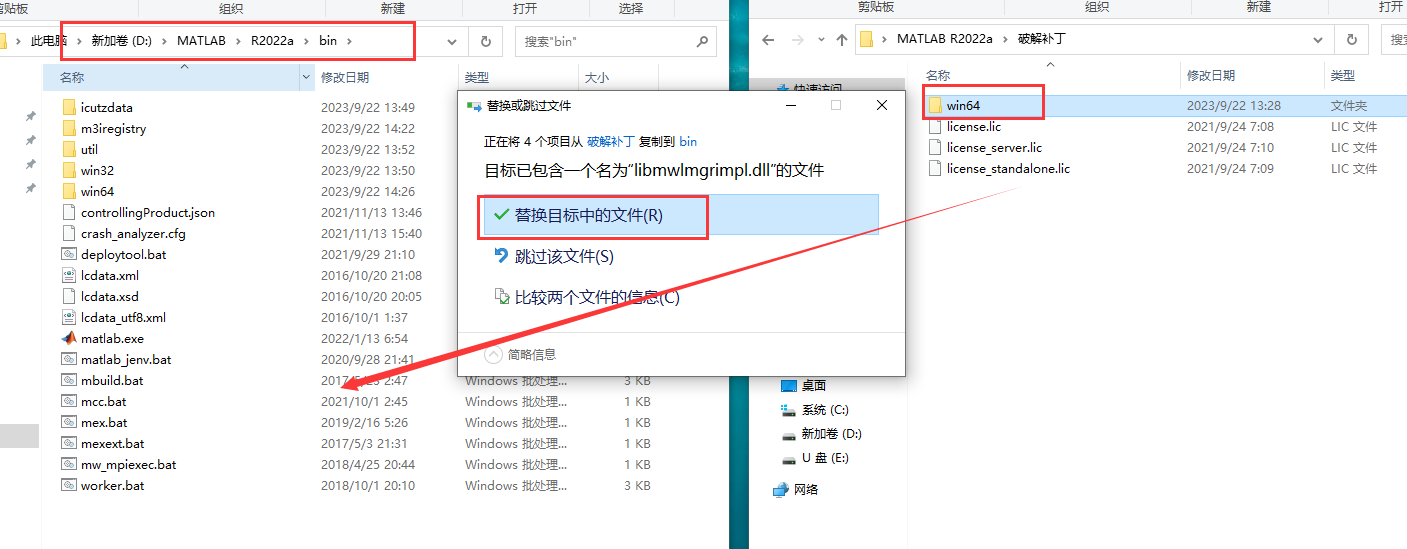
Task: Select the file named mexext.bat
Action: pos(112,443)
